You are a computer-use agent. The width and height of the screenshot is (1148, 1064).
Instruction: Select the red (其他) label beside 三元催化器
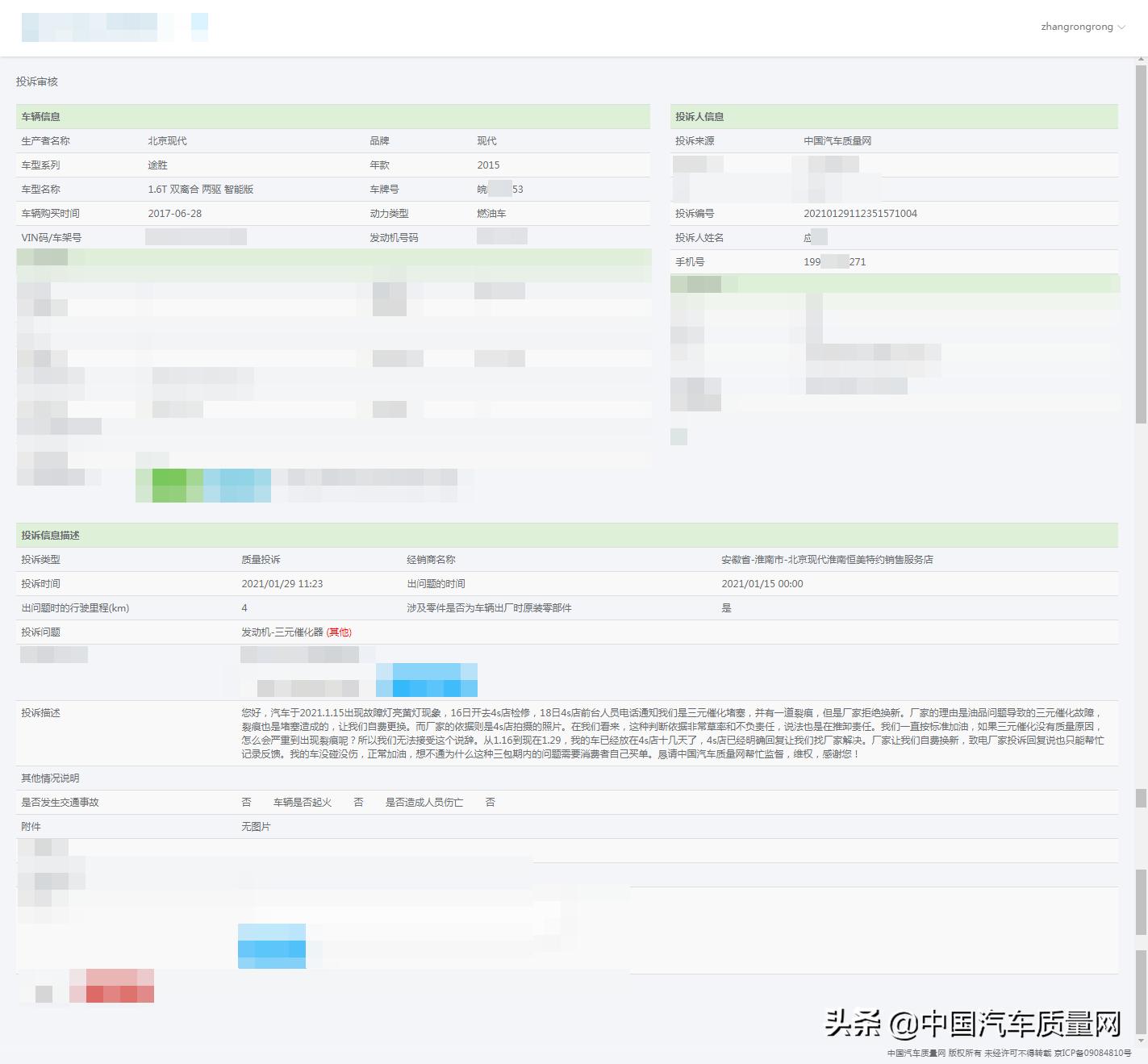[340, 632]
